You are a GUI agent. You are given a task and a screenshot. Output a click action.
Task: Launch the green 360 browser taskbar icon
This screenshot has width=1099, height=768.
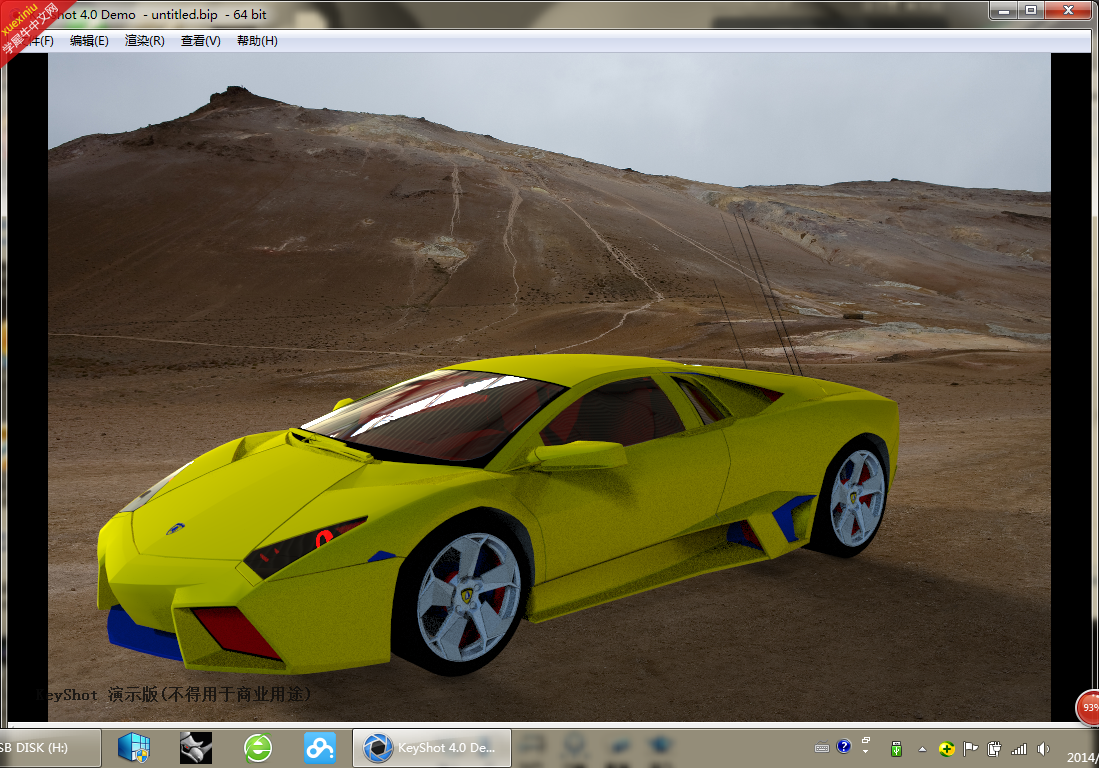(258, 748)
